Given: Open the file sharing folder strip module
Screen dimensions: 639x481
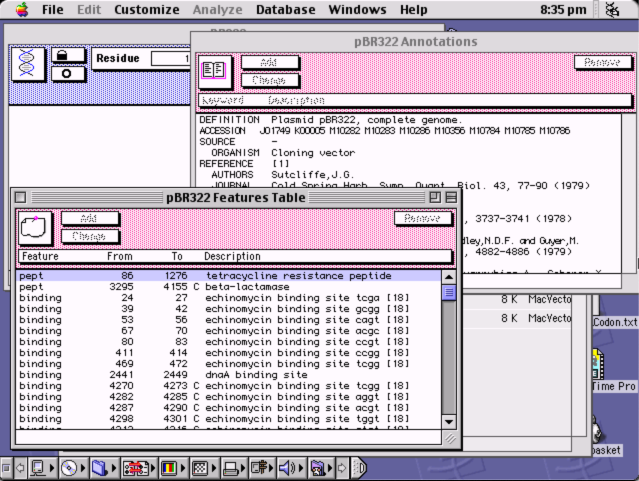Looking at the screenshot, I should coord(99,468).
